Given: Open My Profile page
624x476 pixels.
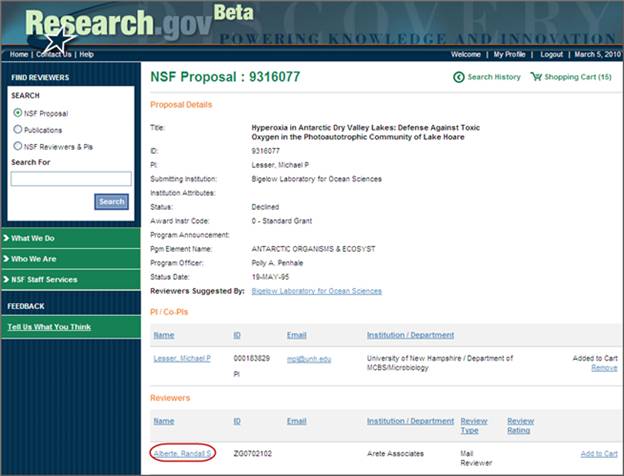Looking at the screenshot, I should [513, 54].
